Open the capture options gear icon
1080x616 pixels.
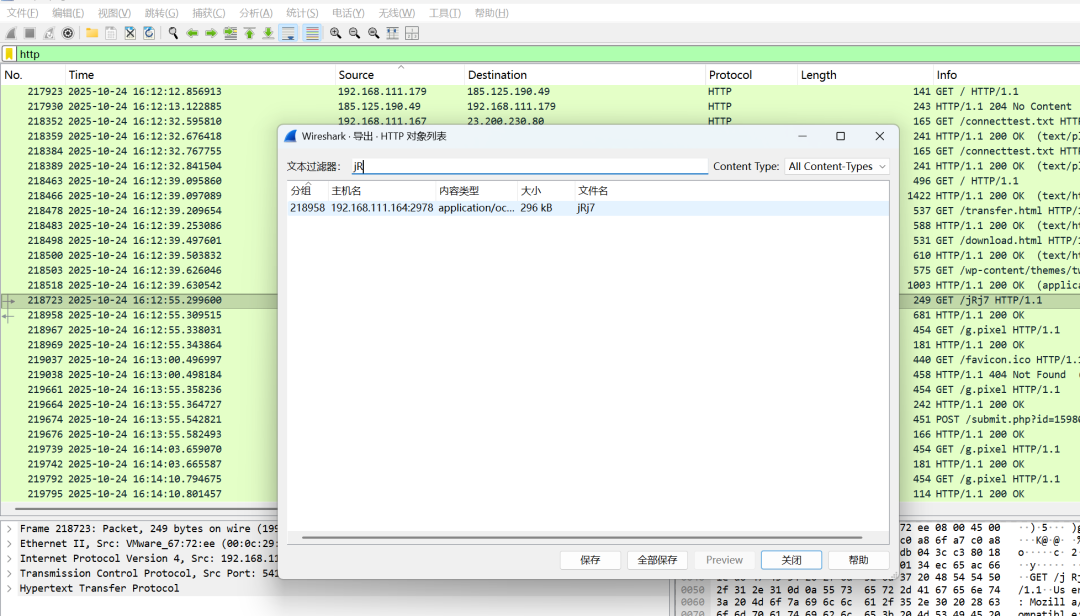click(68, 33)
